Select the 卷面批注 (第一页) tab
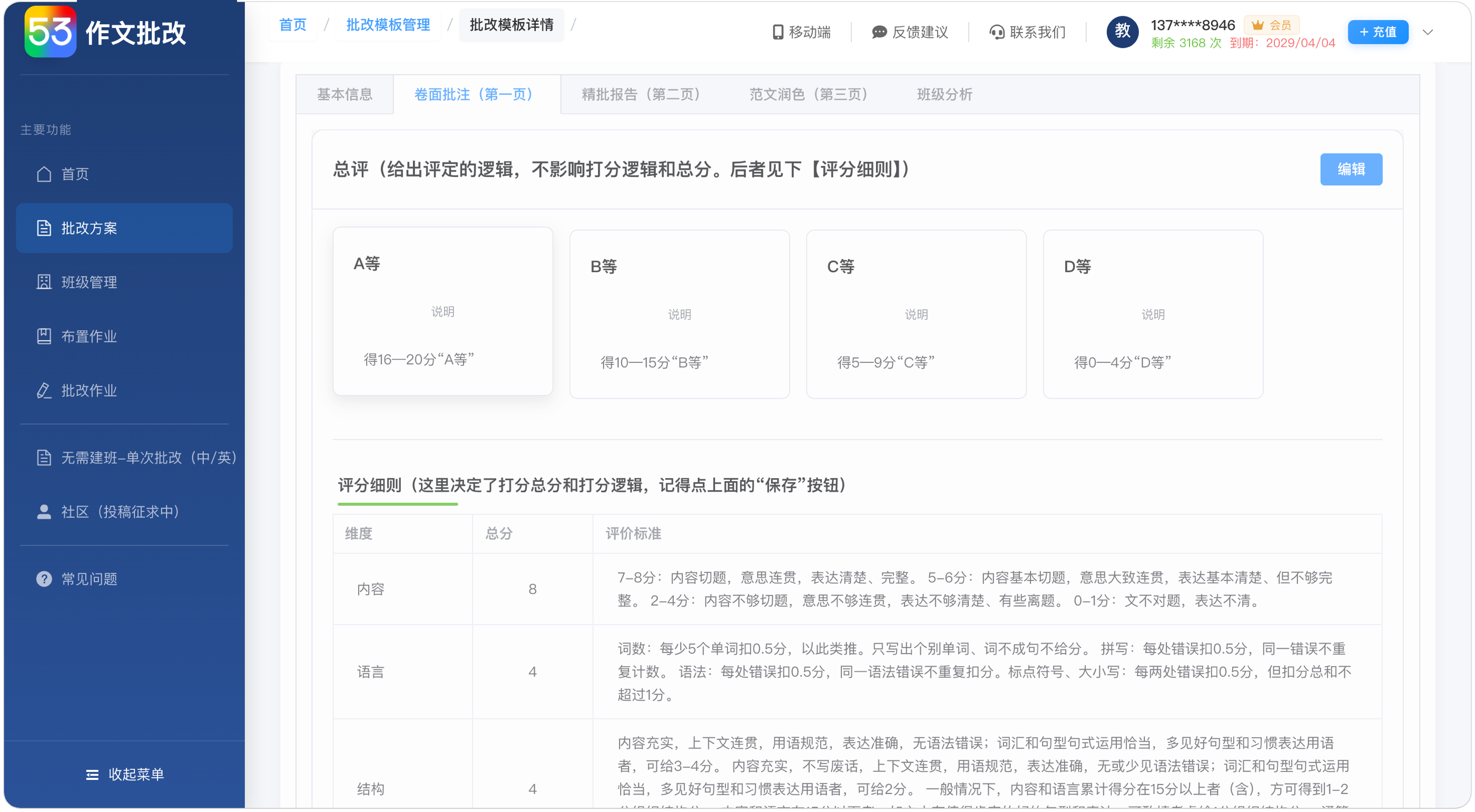 coord(476,94)
